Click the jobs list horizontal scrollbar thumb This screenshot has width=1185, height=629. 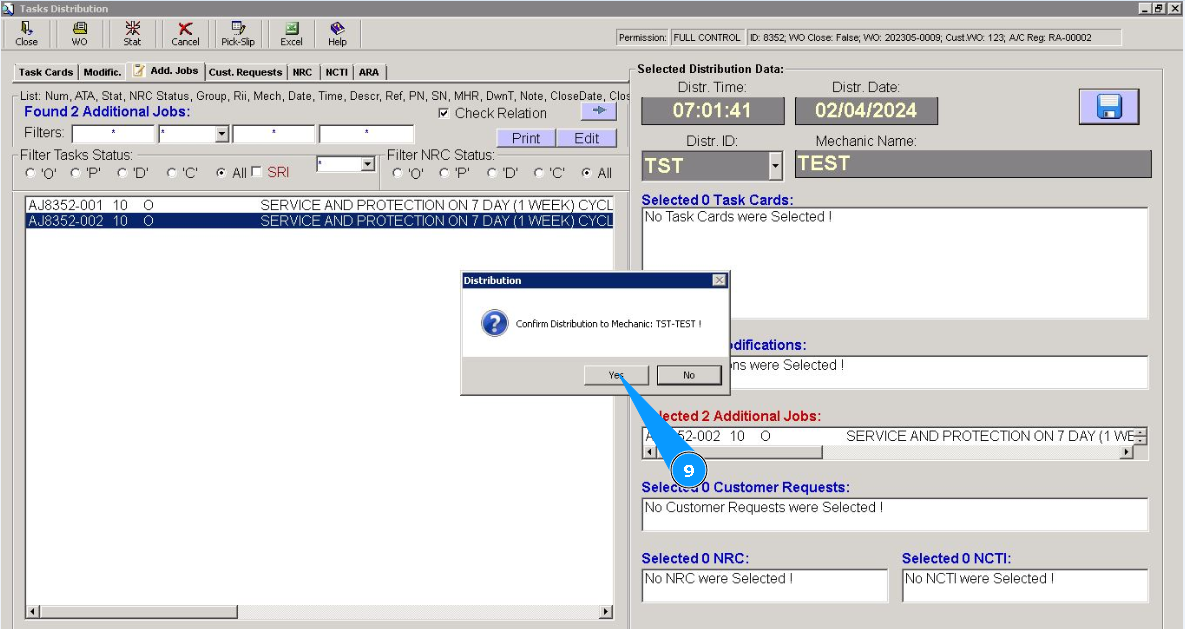pos(138,611)
